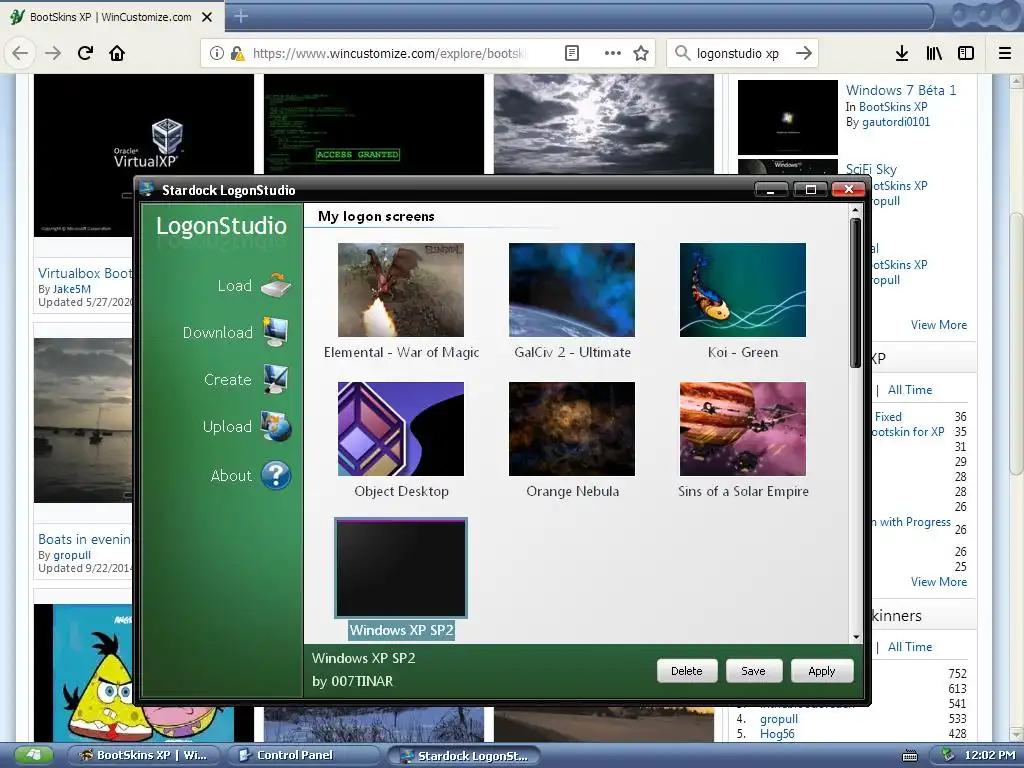Select the Orange Nebula thumbnail
This screenshot has height=768, width=1024.
pyautogui.click(x=572, y=429)
